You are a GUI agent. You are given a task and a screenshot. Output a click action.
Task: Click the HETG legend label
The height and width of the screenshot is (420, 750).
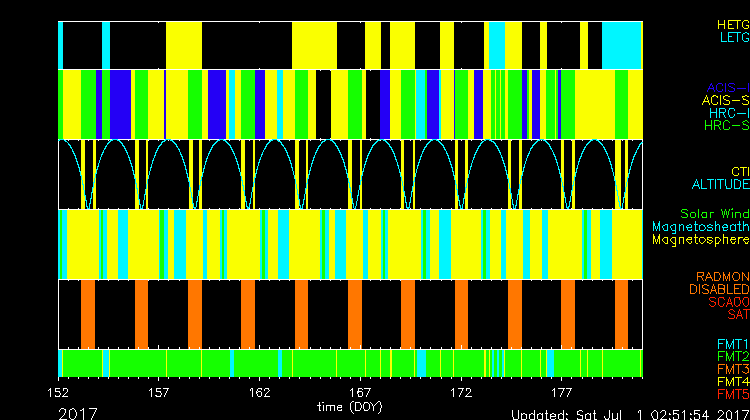point(731,24)
